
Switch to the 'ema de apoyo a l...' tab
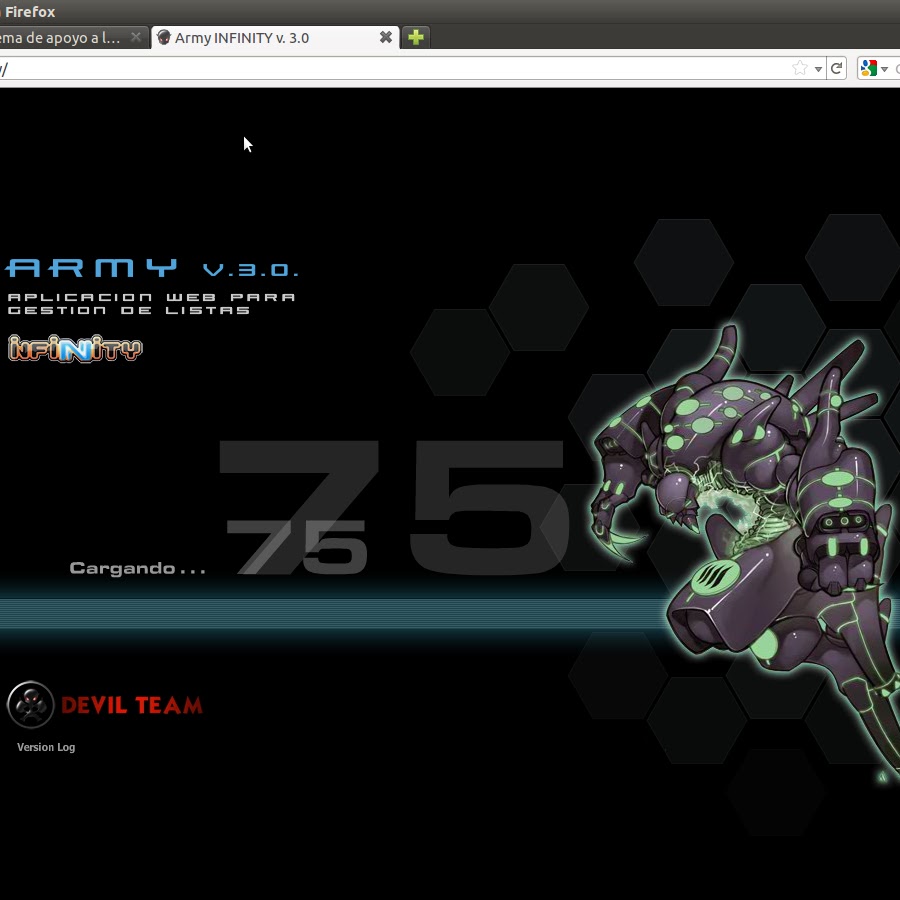(x=60, y=38)
